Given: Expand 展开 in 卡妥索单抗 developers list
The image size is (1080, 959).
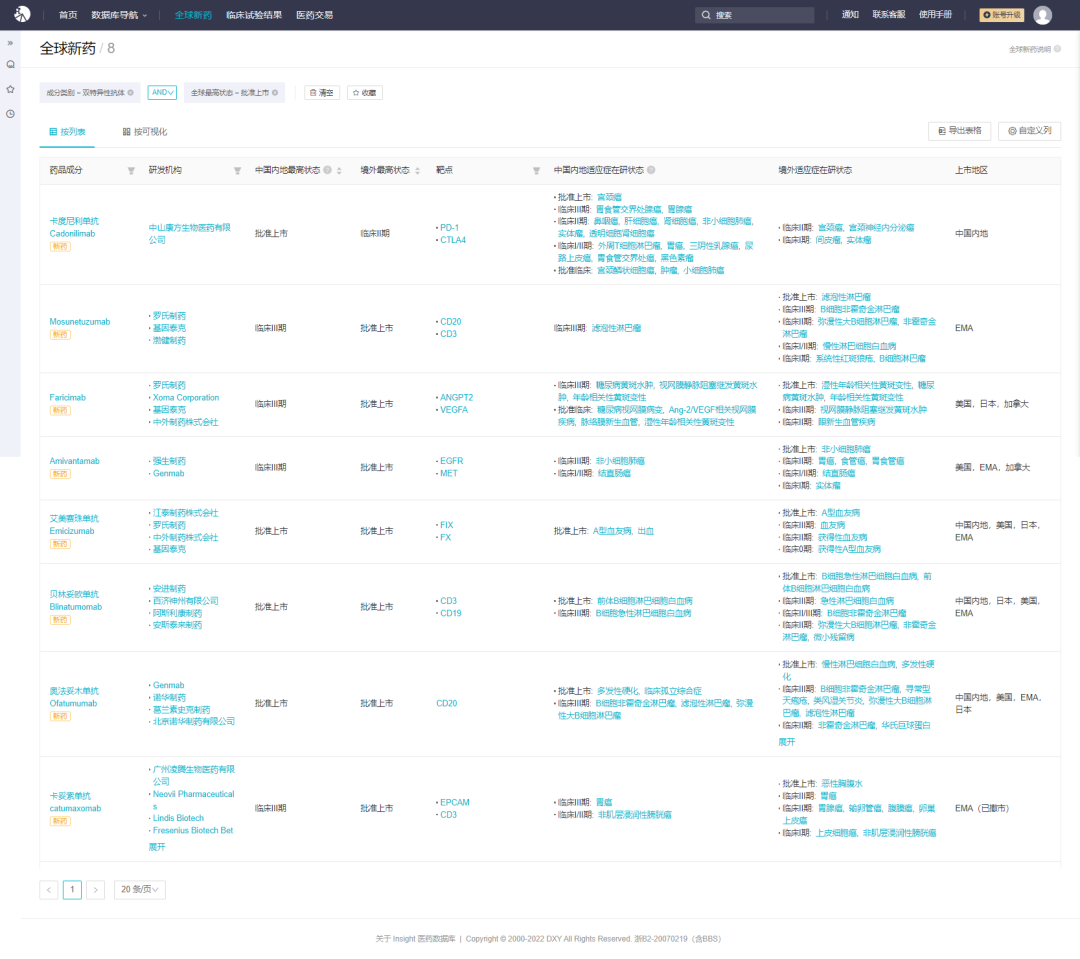Looking at the screenshot, I should pyautogui.click(x=157, y=847).
